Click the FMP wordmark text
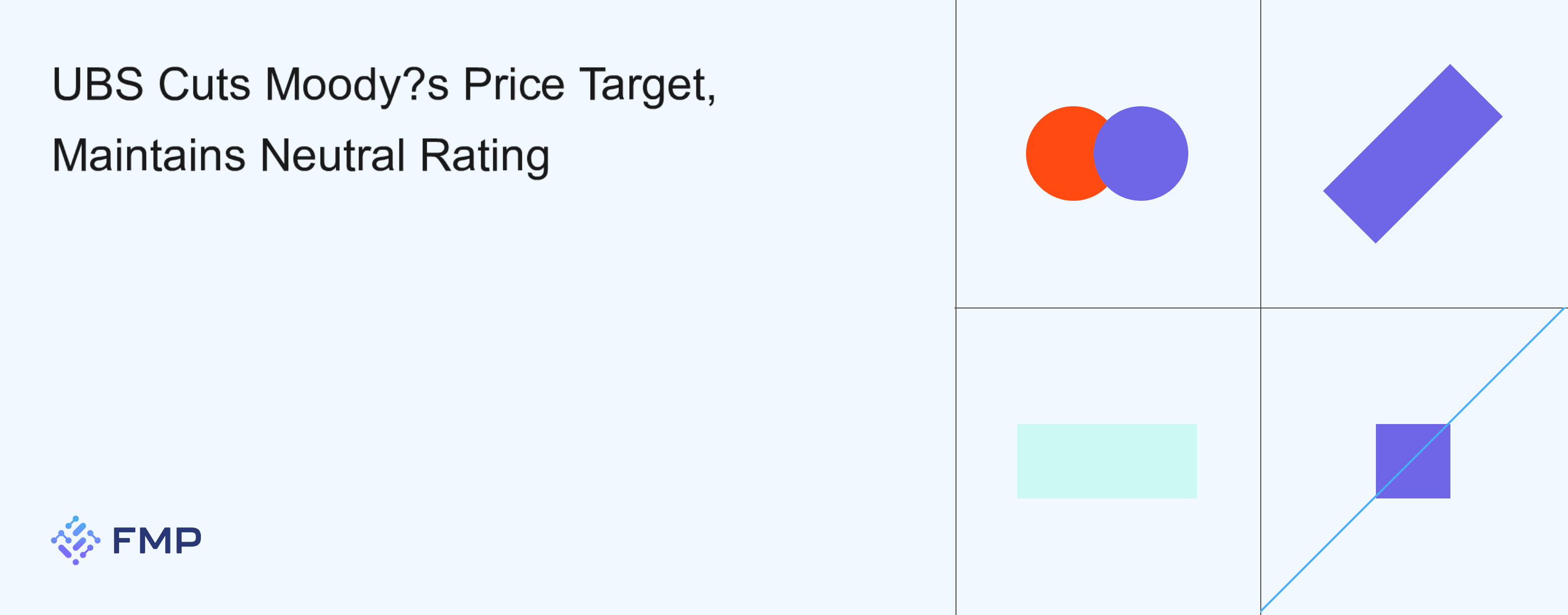Screen dimensions: 1568x615 (157, 540)
